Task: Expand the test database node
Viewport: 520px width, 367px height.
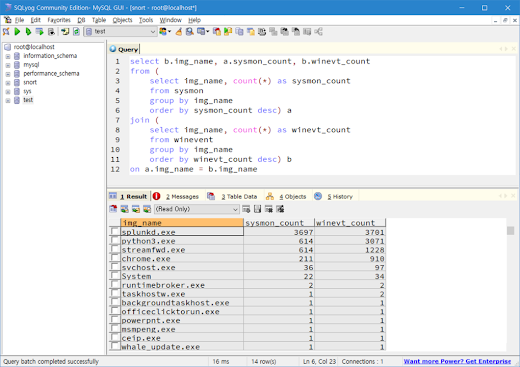Action: [8, 101]
